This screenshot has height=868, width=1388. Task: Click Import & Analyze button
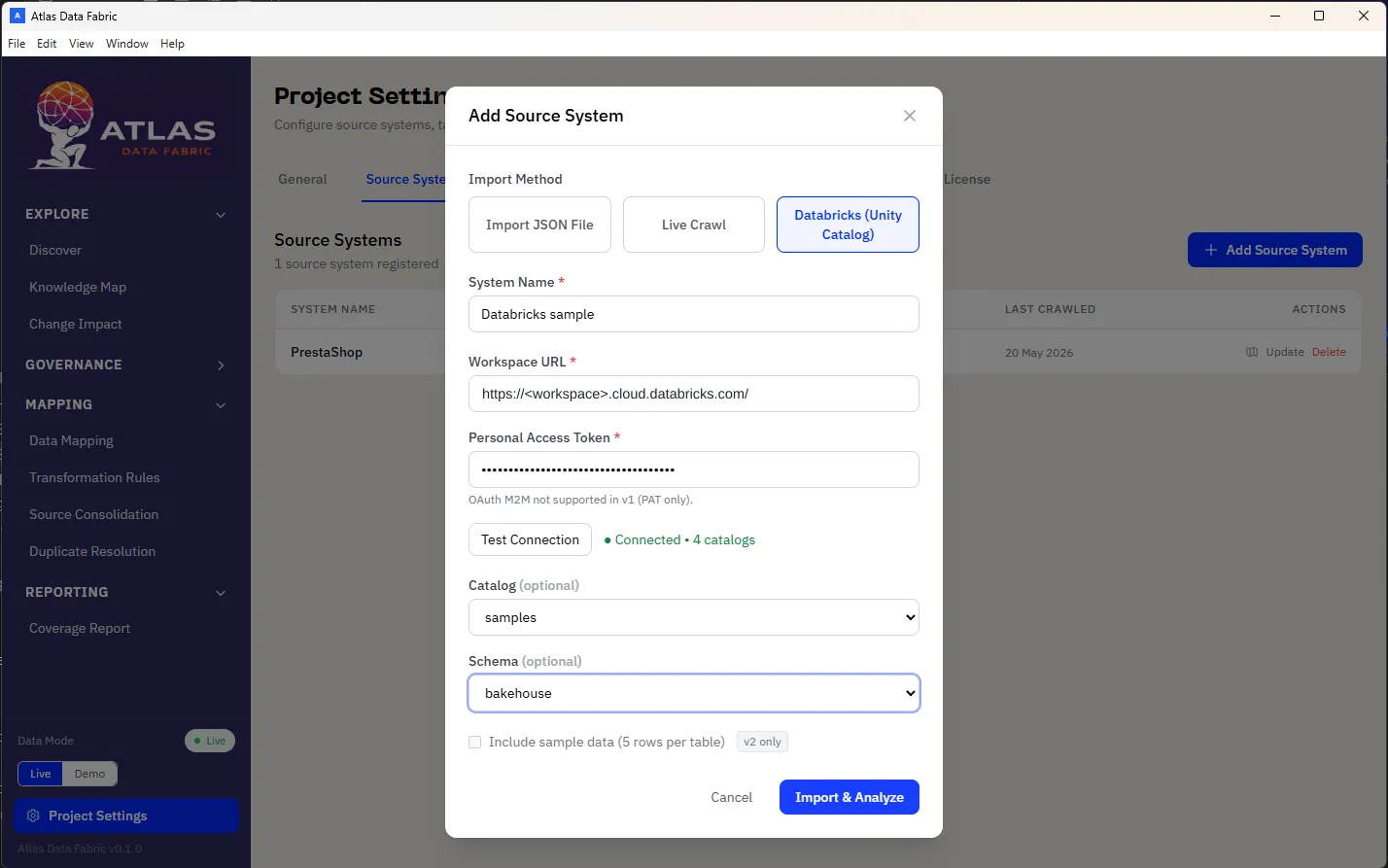[x=850, y=797]
